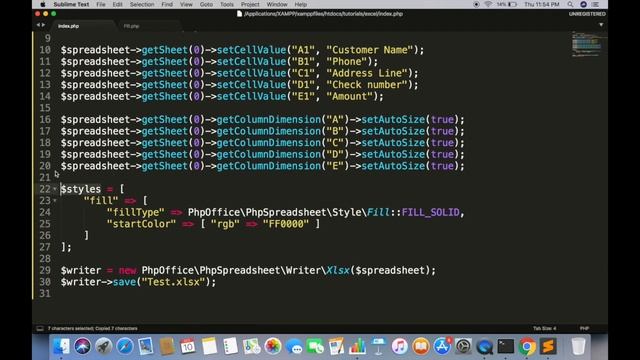Open the Tools menu
The width and height of the screenshot is (640, 360).
(227, 4)
